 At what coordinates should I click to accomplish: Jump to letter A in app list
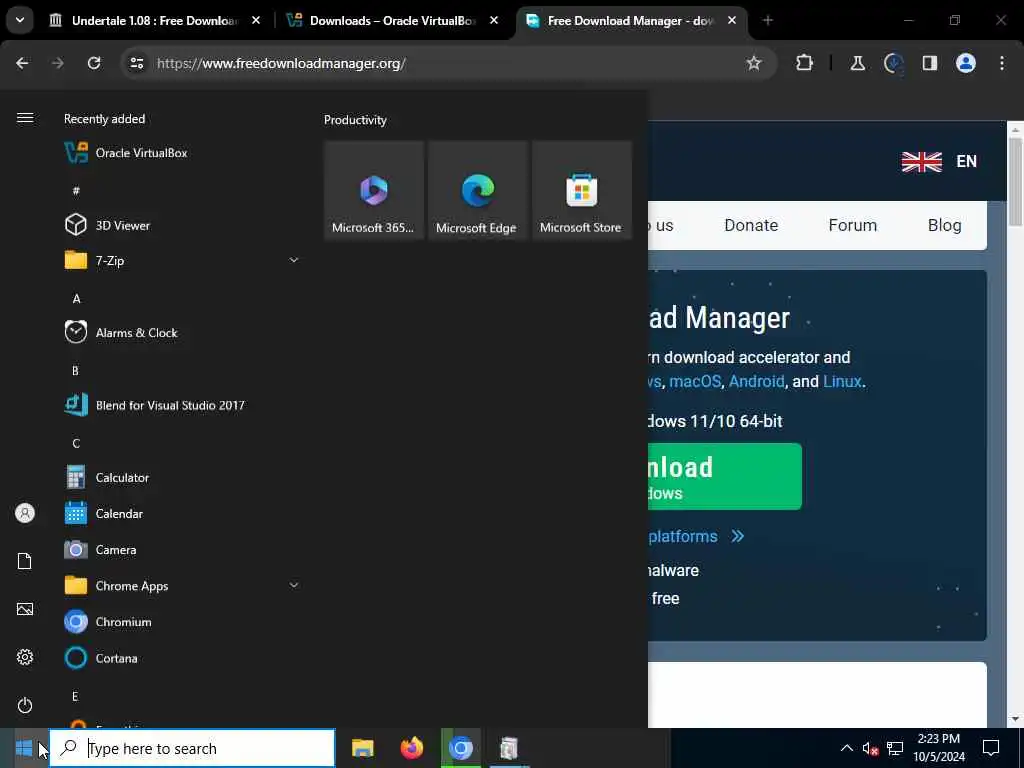[x=76, y=299]
